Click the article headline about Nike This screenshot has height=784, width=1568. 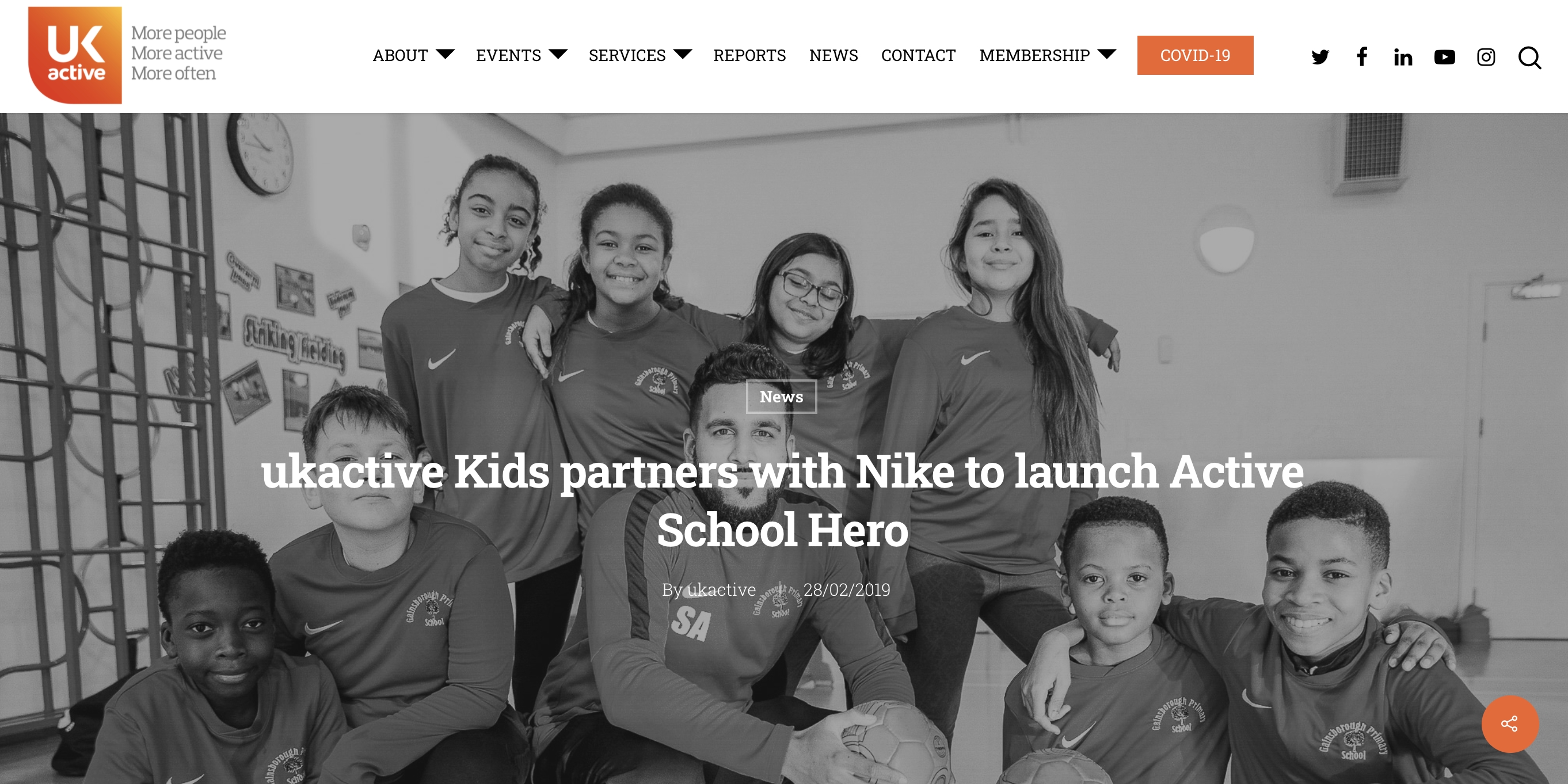[782, 500]
